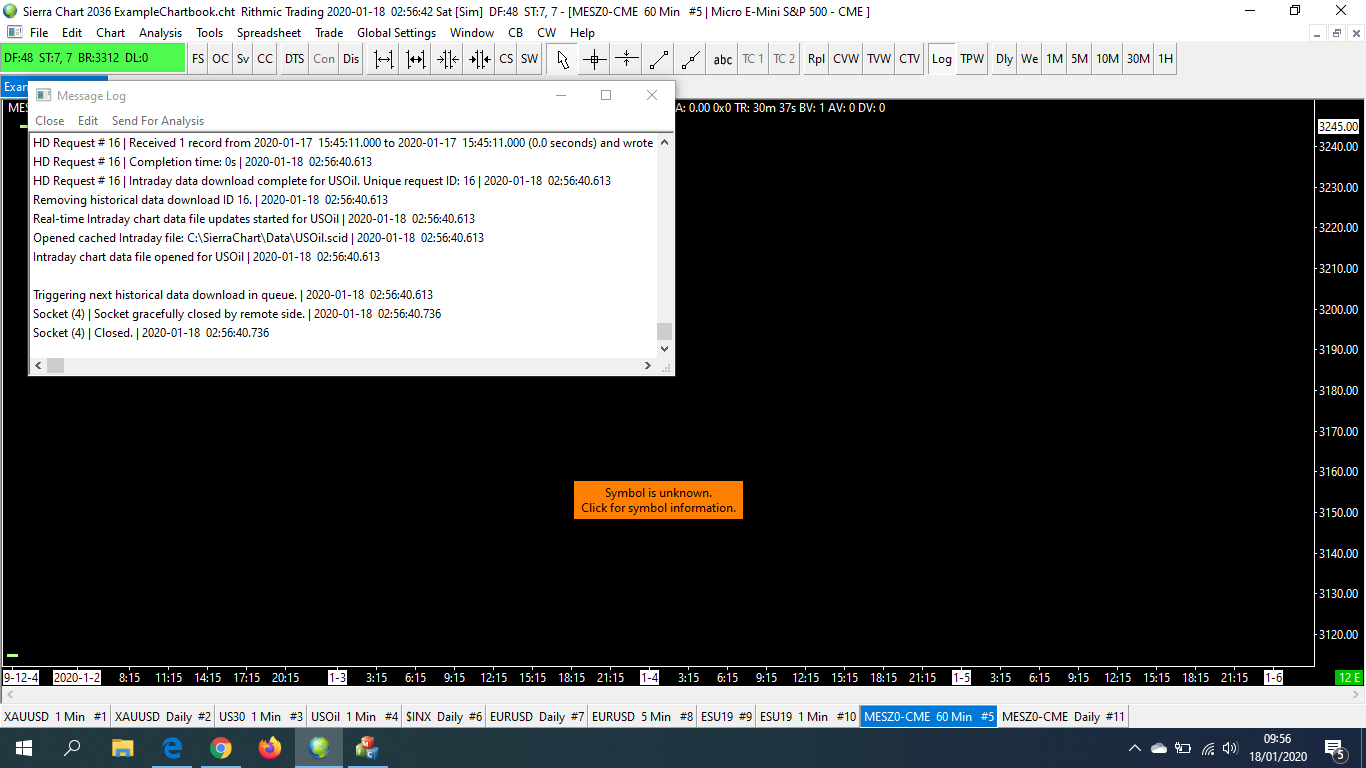
Task: Set chart to 1H timeframe
Action: [1165, 59]
